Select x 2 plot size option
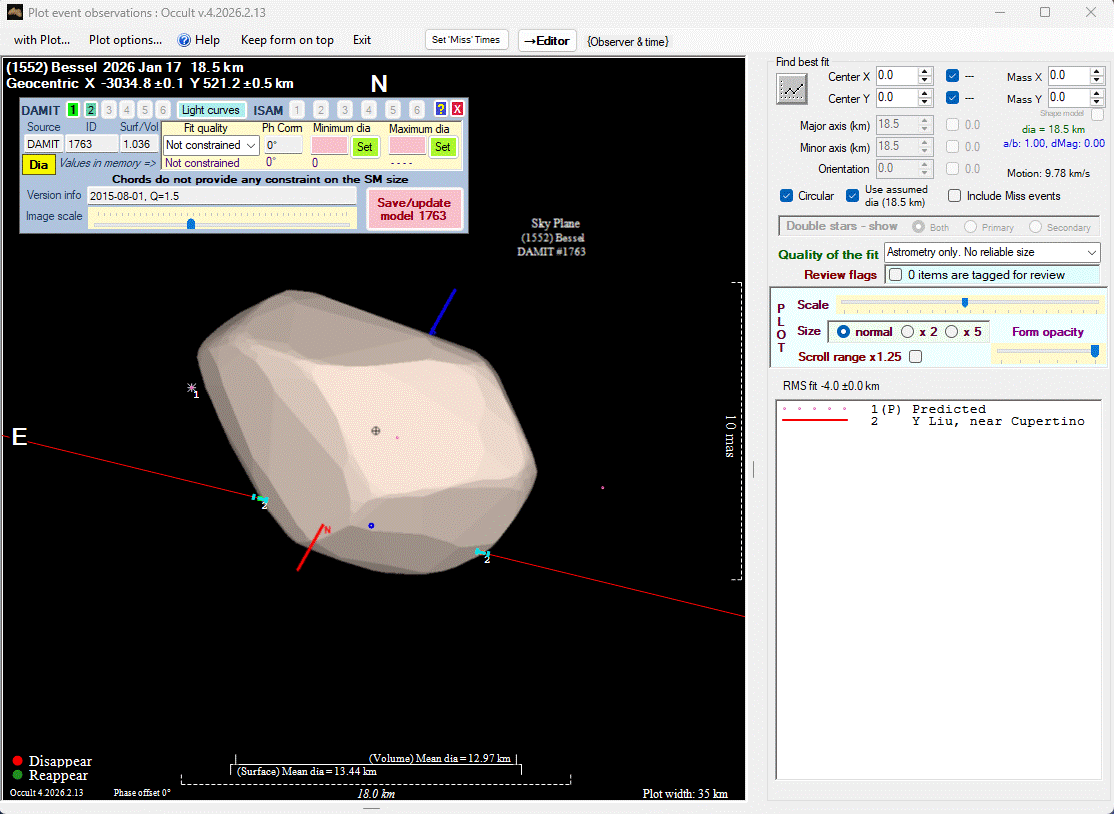 pyautogui.click(x=908, y=332)
